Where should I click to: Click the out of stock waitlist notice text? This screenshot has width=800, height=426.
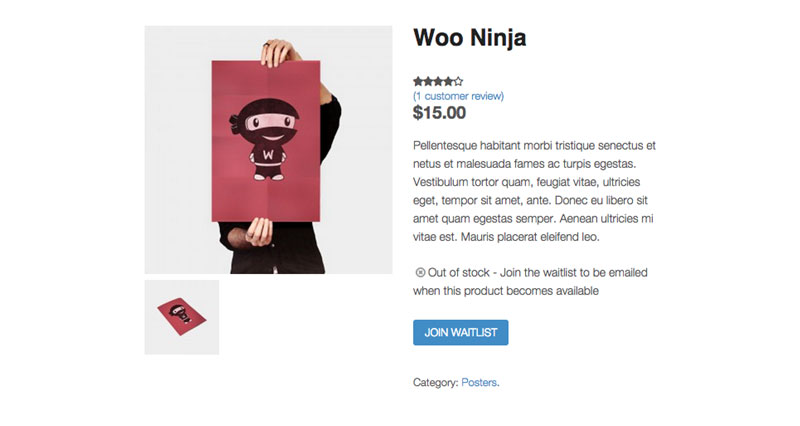pyautogui.click(x=531, y=282)
